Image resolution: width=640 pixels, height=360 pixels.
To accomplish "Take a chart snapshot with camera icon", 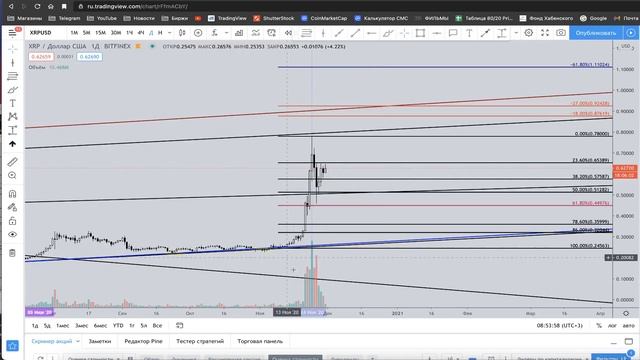I will [561, 33].
